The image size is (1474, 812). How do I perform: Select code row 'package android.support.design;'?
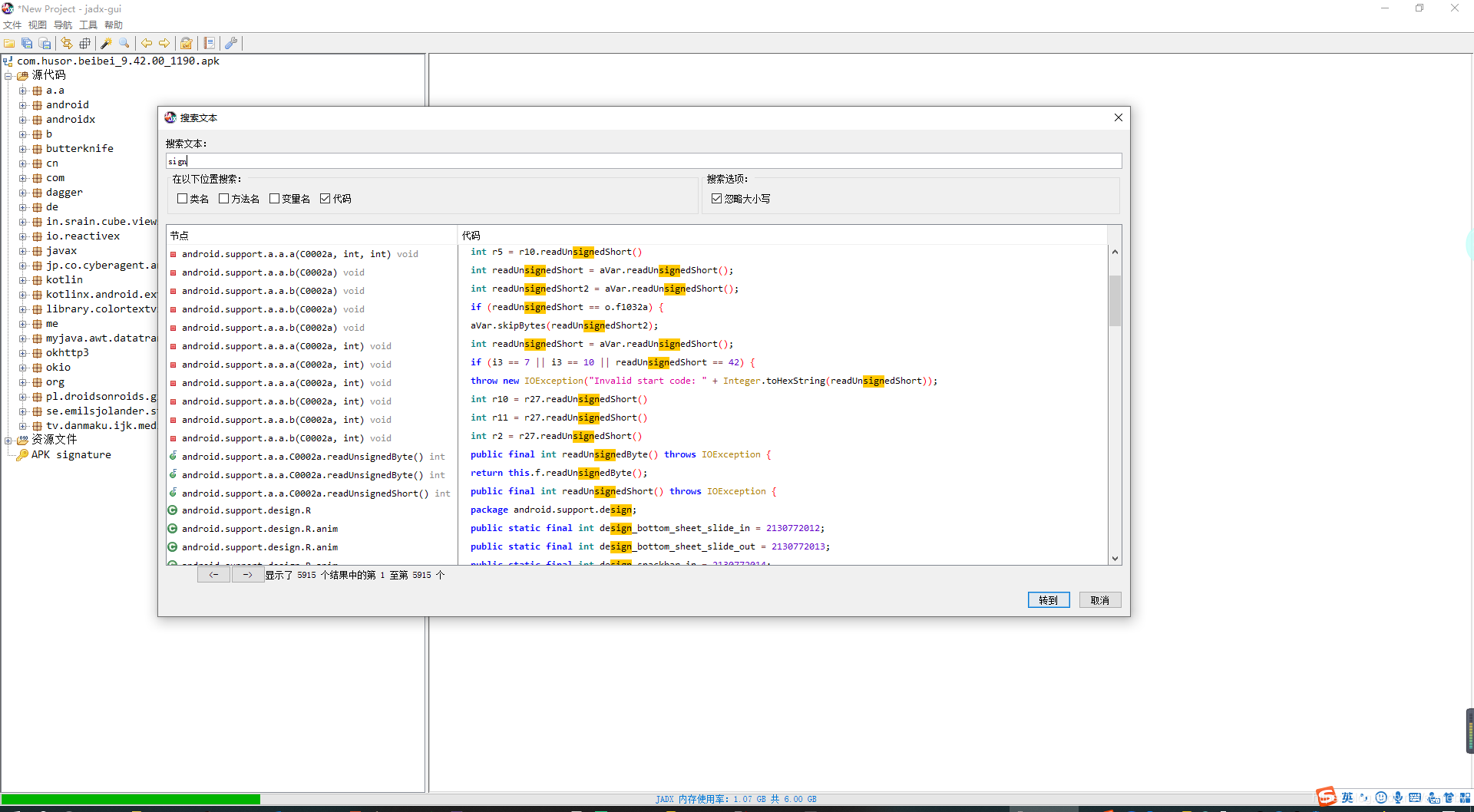(x=783, y=510)
